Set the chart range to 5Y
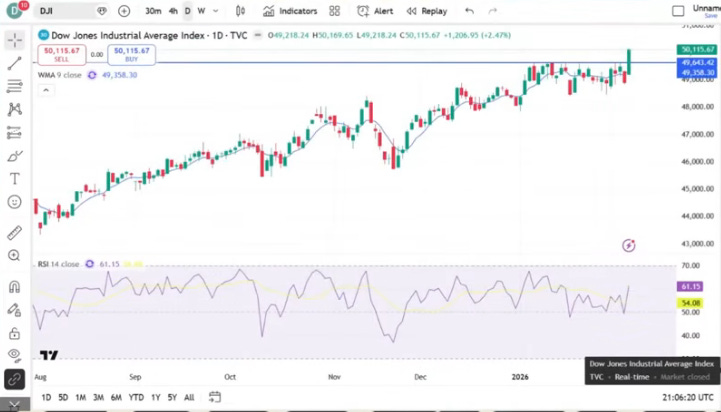721x412 pixels. 172,397
